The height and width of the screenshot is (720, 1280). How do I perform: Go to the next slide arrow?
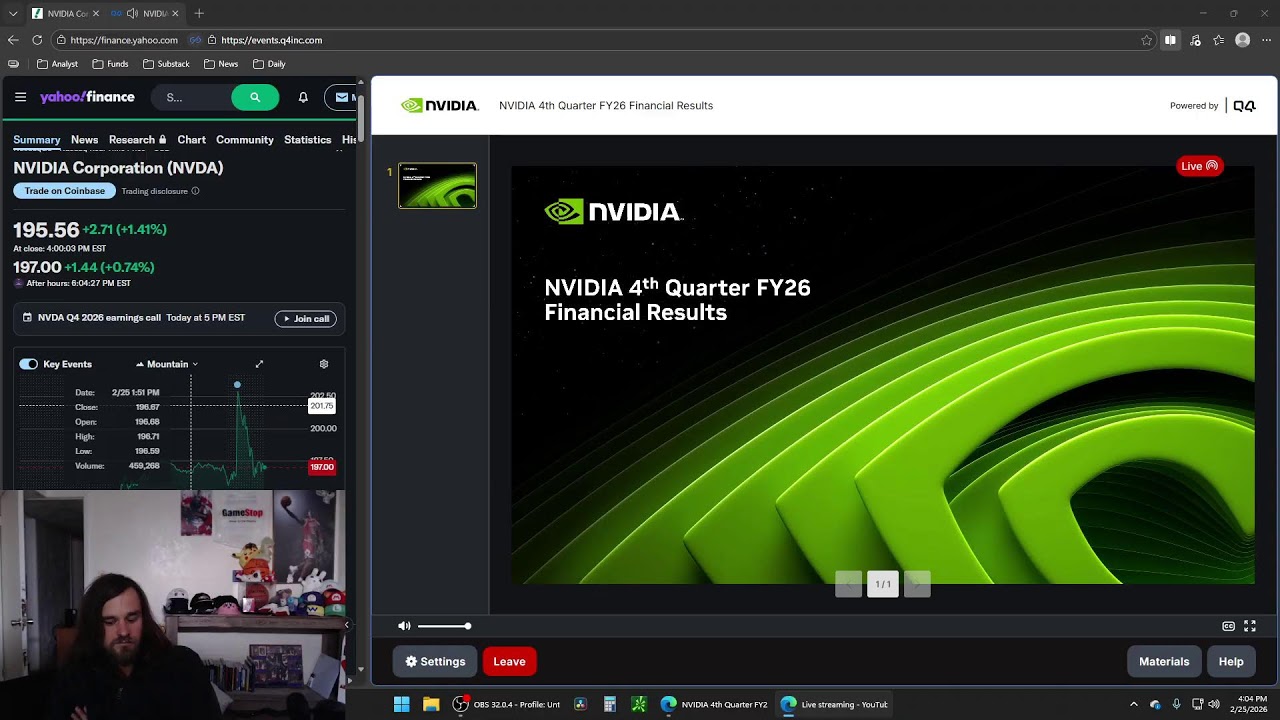(917, 584)
